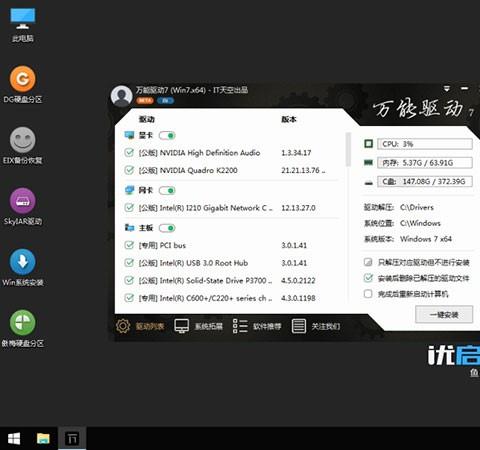Uncheck the PCI bus driver
The width and height of the screenshot is (480, 450).
coord(129,245)
